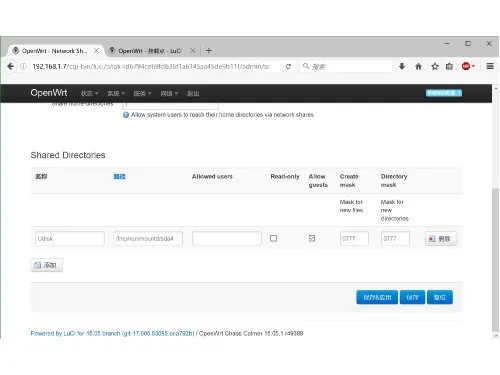This screenshot has width=500, height=375.
Task: Open the third dropdown menu in OpenWrt navbar
Action: [x=142, y=93]
